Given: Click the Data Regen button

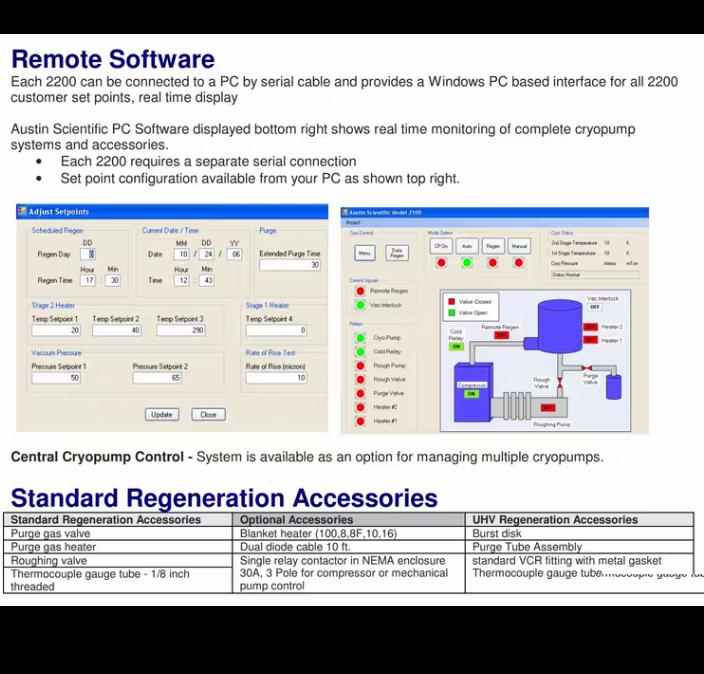Looking at the screenshot, I should (397, 253).
